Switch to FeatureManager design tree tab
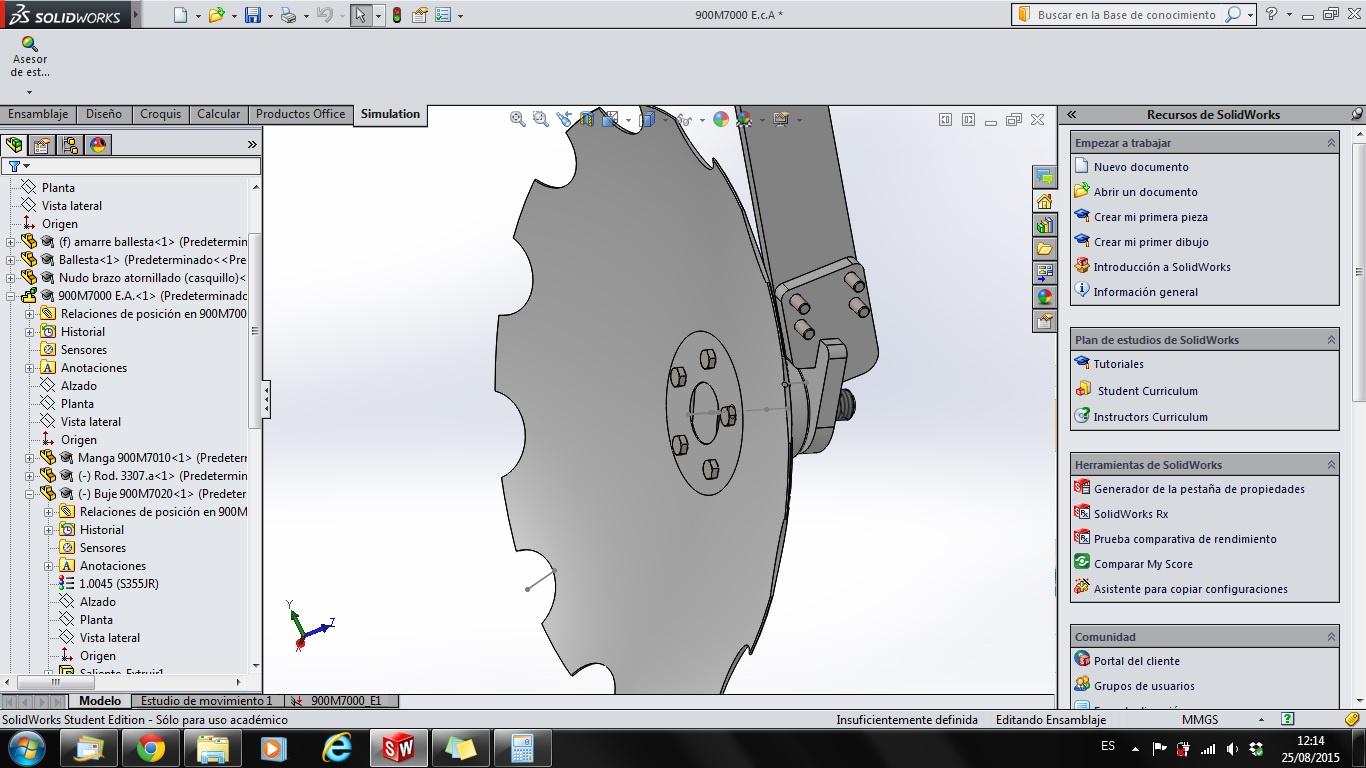This screenshot has height=768, width=1366. [14, 144]
